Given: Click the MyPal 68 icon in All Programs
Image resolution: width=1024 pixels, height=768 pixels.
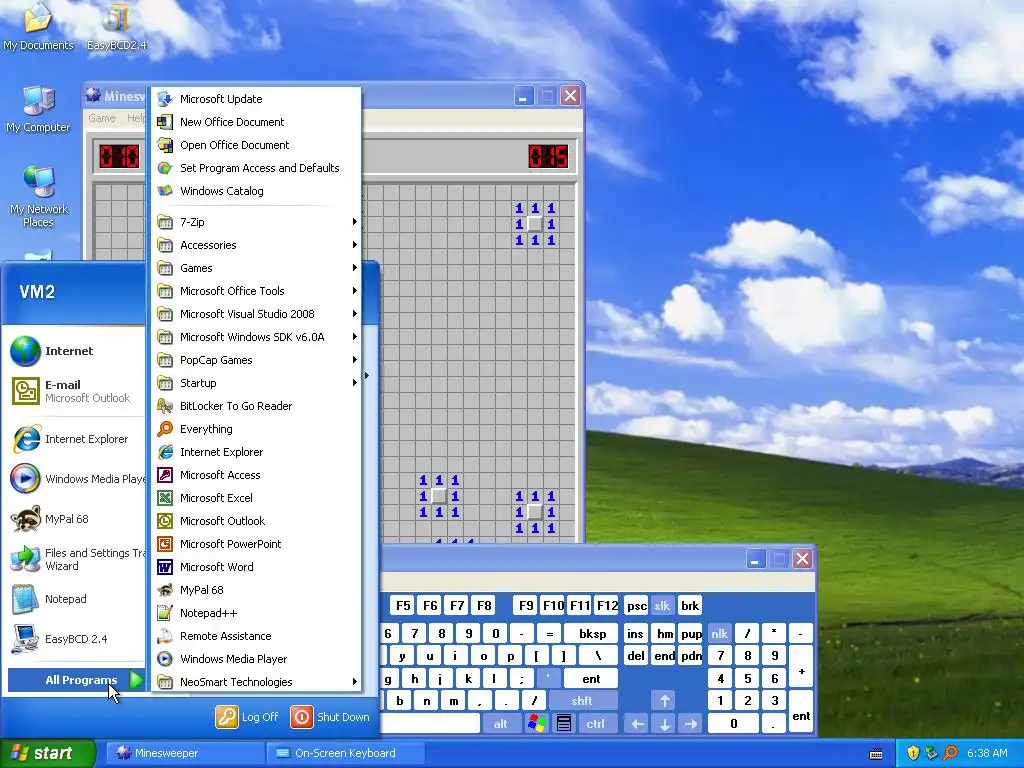Looking at the screenshot, I should pos(165,590).
